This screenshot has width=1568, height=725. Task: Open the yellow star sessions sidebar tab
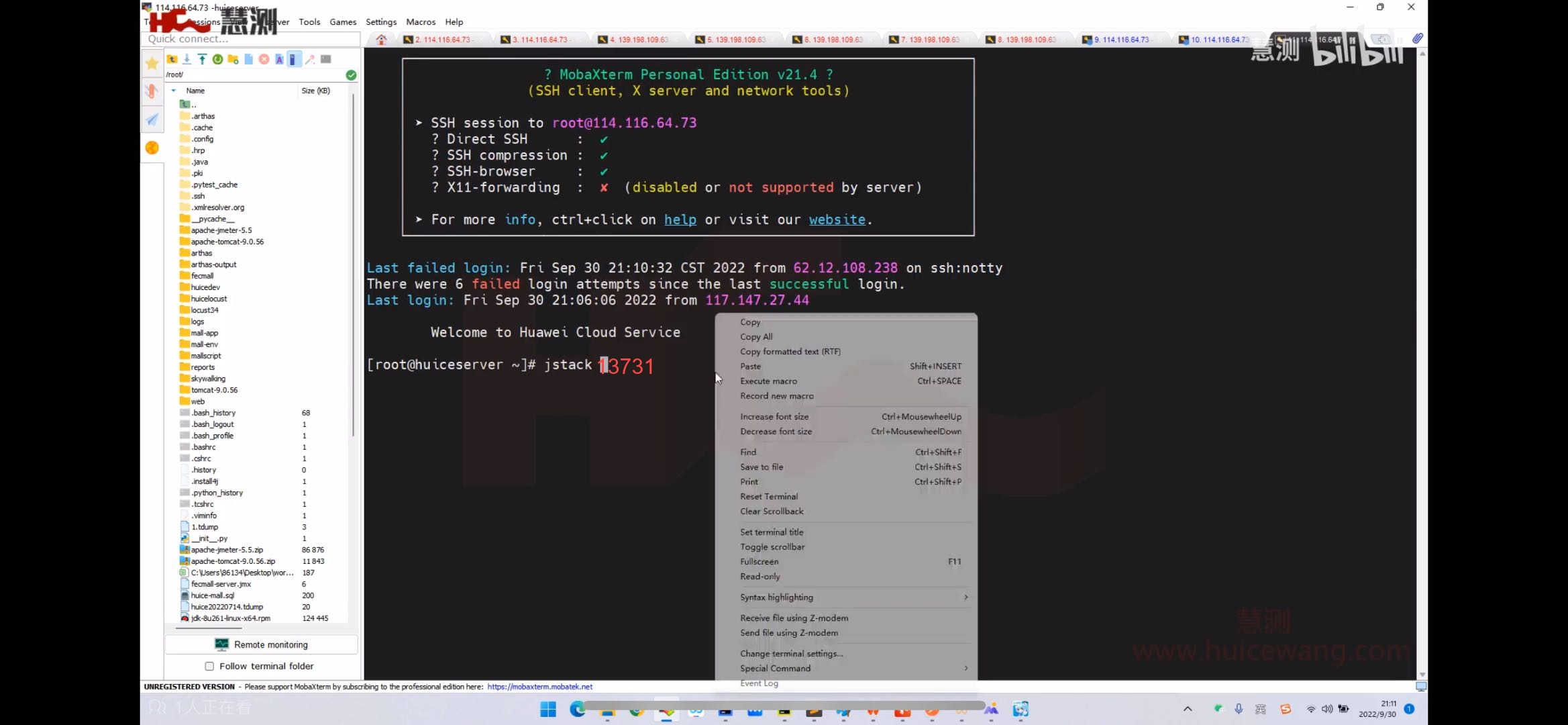pyautogui.click(x=152, y=63)
